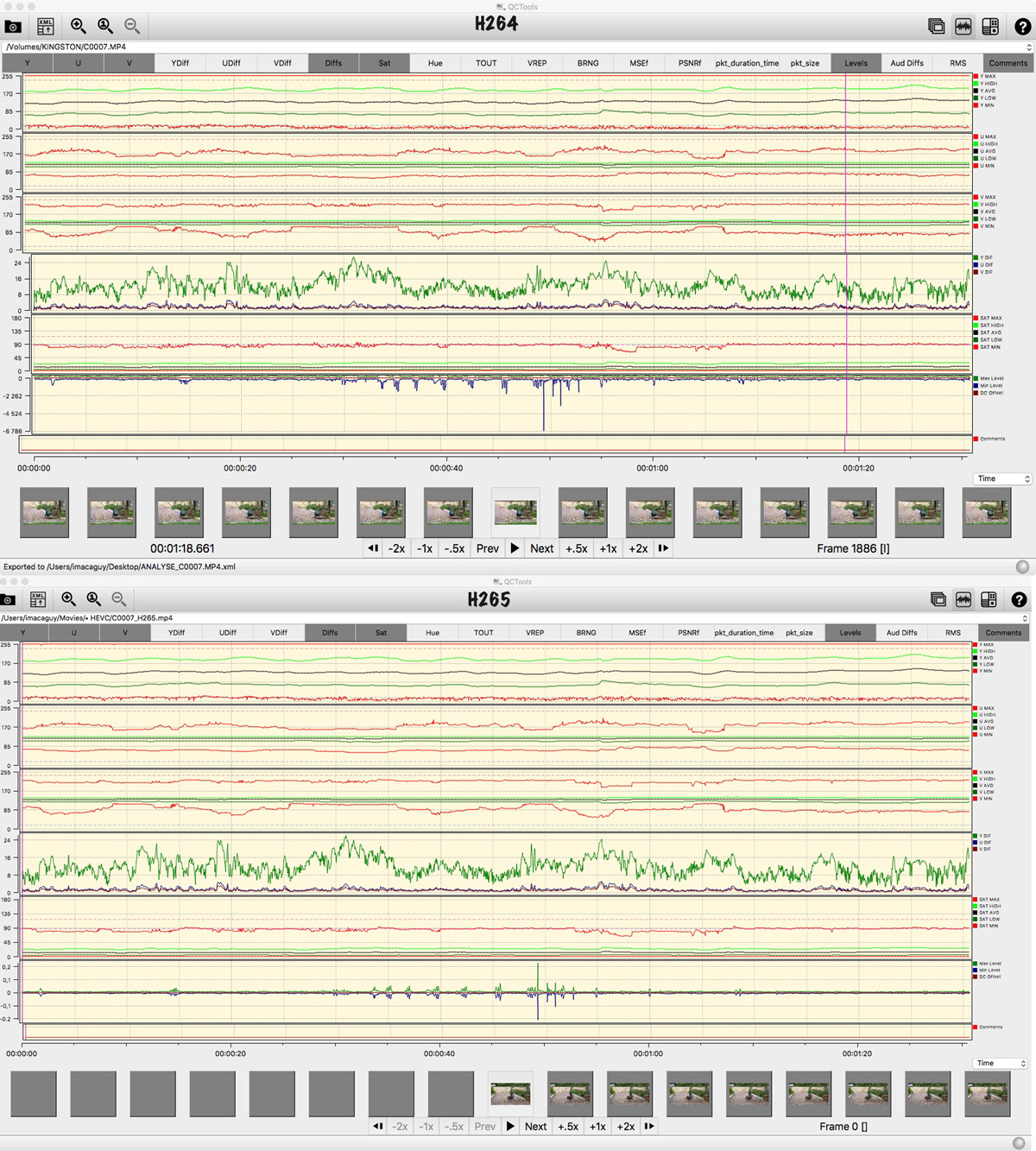Click the pink playhead line on H264 graph

[845, 259]
